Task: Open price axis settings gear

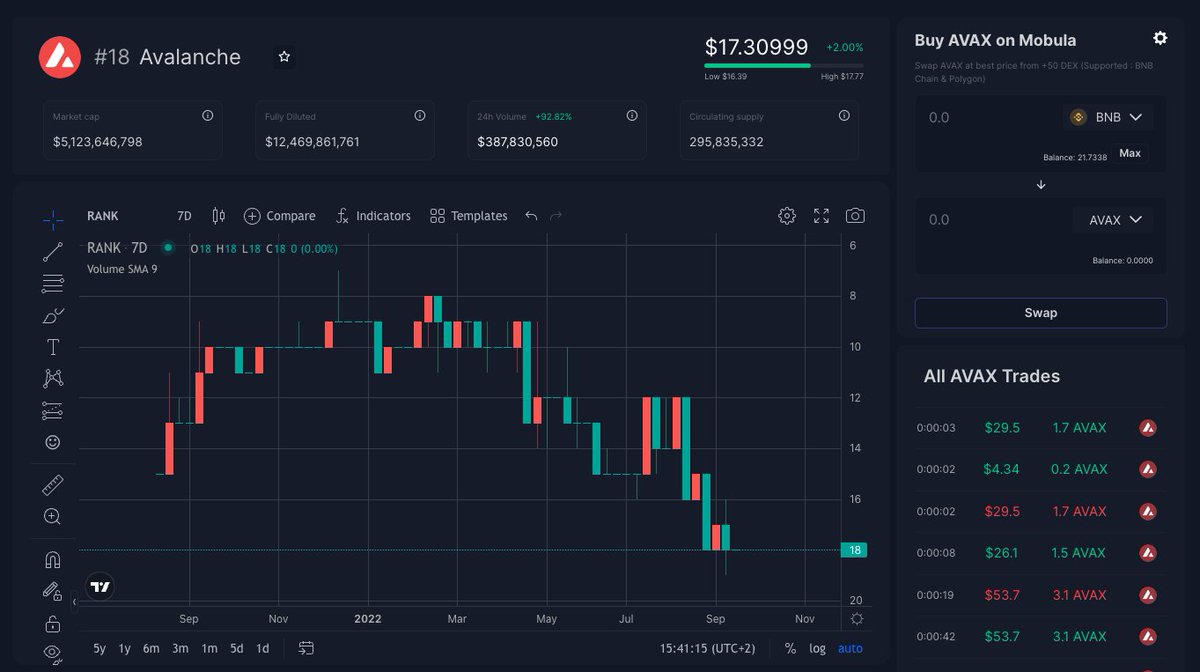Action: pos(856,619)
